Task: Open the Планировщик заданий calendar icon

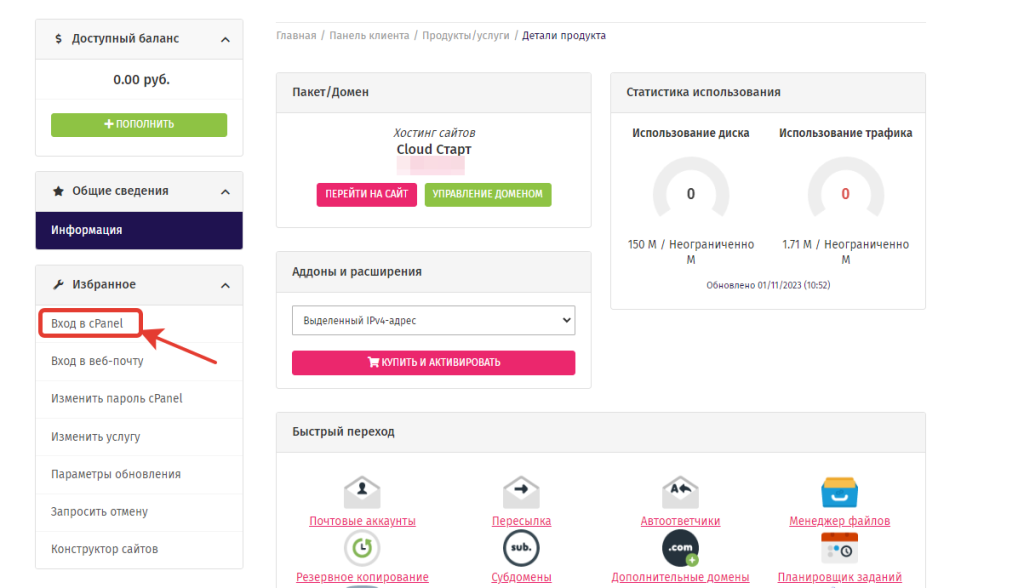Action: pyautogui.click(x=839, y=548)
